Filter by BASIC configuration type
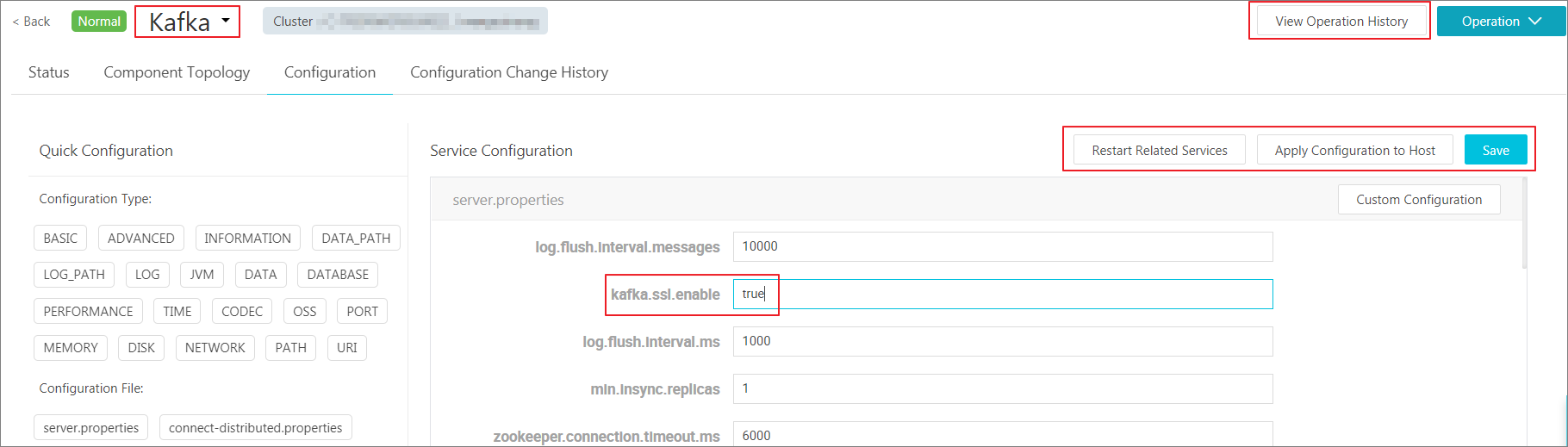 point(60,239)
